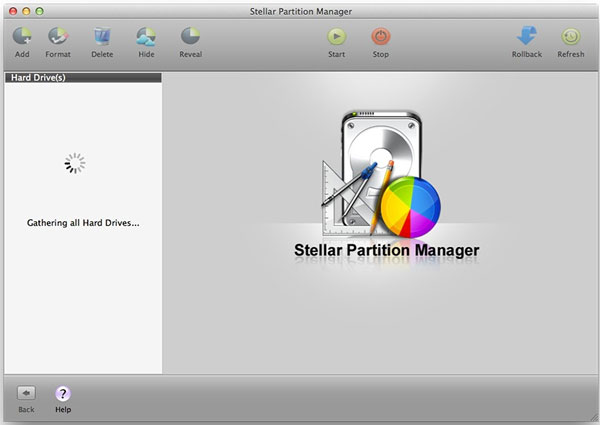Screen dimensions: 600x425
Task: Click the 'Gathering all Hard Drives...' status text
Action: (83, 223)
